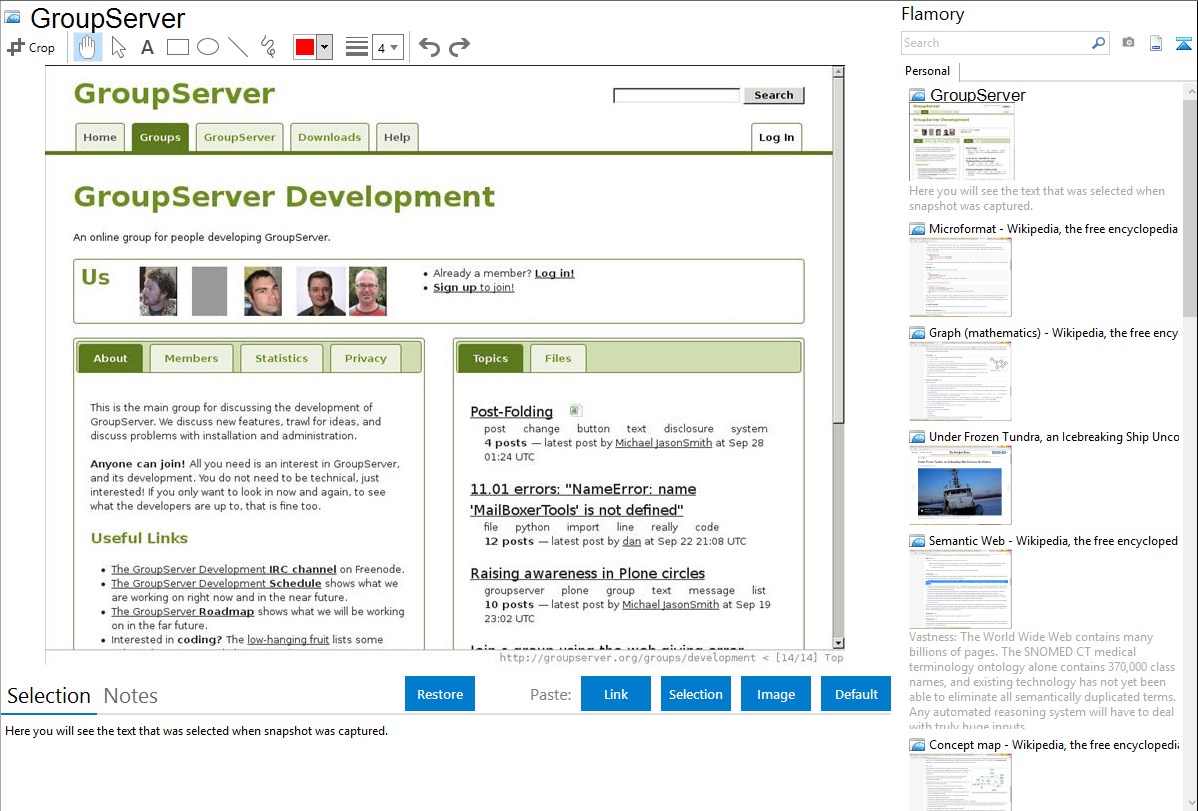Click the line thickness icon
This screenshot has width=1198, height=811.
pyautogui.click(x=356, y=47)
